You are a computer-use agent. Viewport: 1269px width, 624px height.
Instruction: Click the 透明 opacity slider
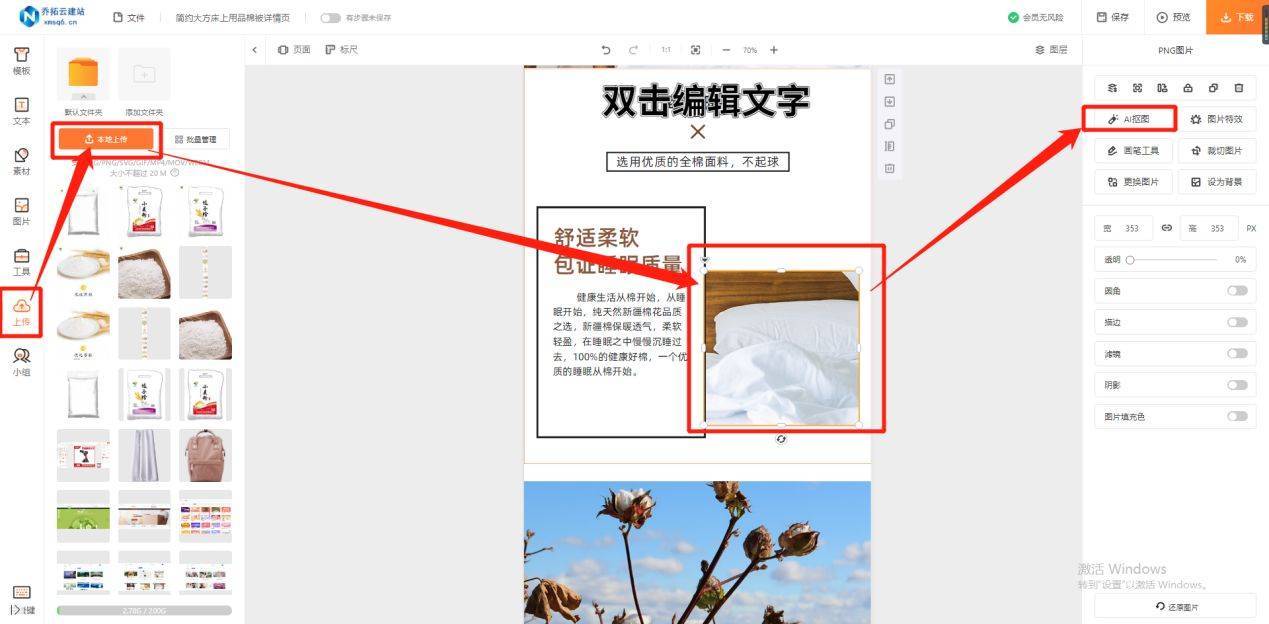click(x=1173, y=260)
